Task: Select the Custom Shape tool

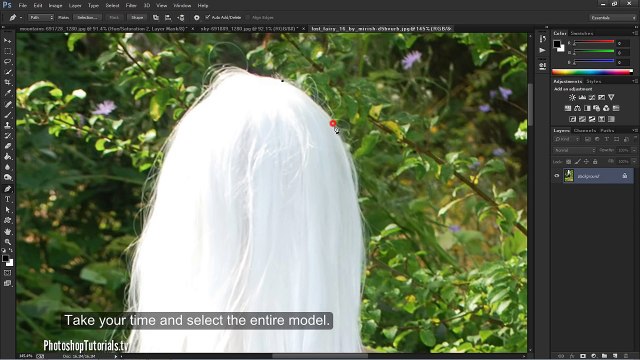Action: click(x=7, y=220)
